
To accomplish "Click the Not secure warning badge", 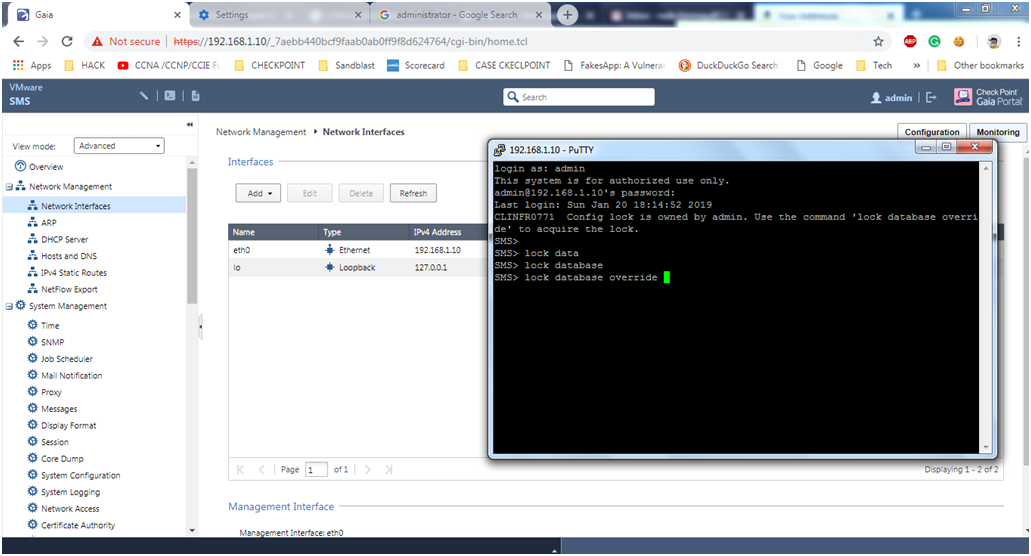I will click(x=126, y=41).
